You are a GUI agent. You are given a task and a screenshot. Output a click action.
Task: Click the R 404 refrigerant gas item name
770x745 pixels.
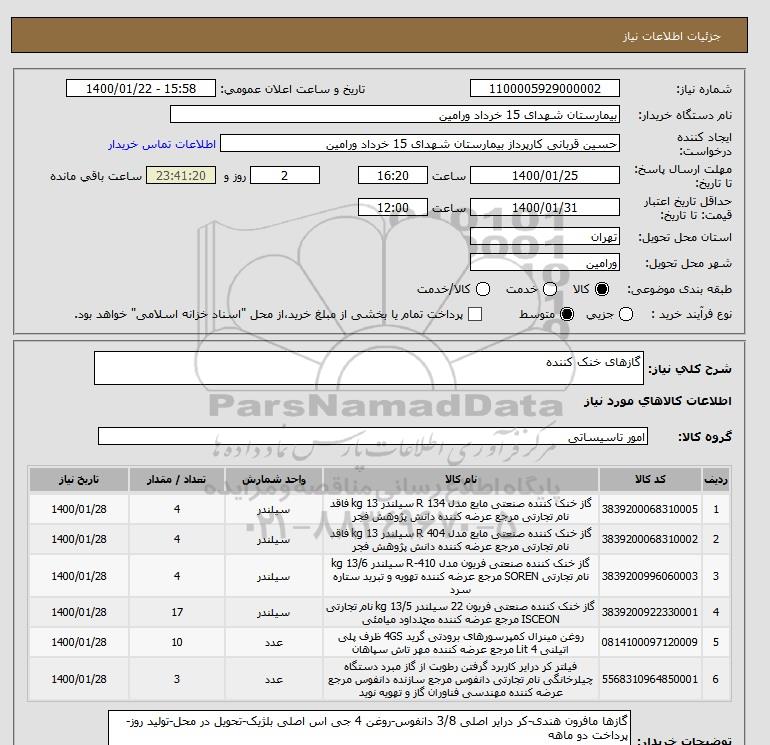click(x=461, y=540)
